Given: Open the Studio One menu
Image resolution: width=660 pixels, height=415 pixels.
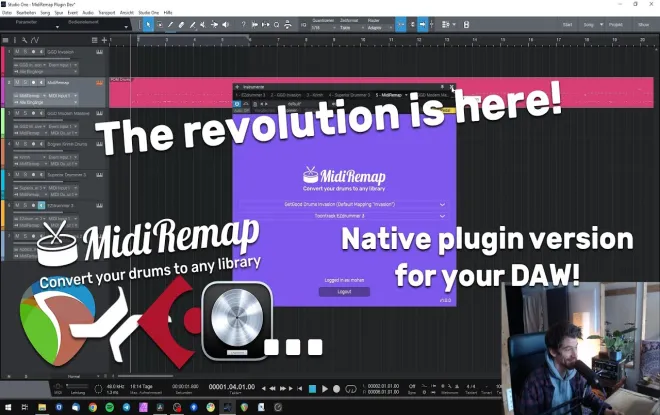Looking at the screenshot, I should pyautogui.click(x=149, y=13).
